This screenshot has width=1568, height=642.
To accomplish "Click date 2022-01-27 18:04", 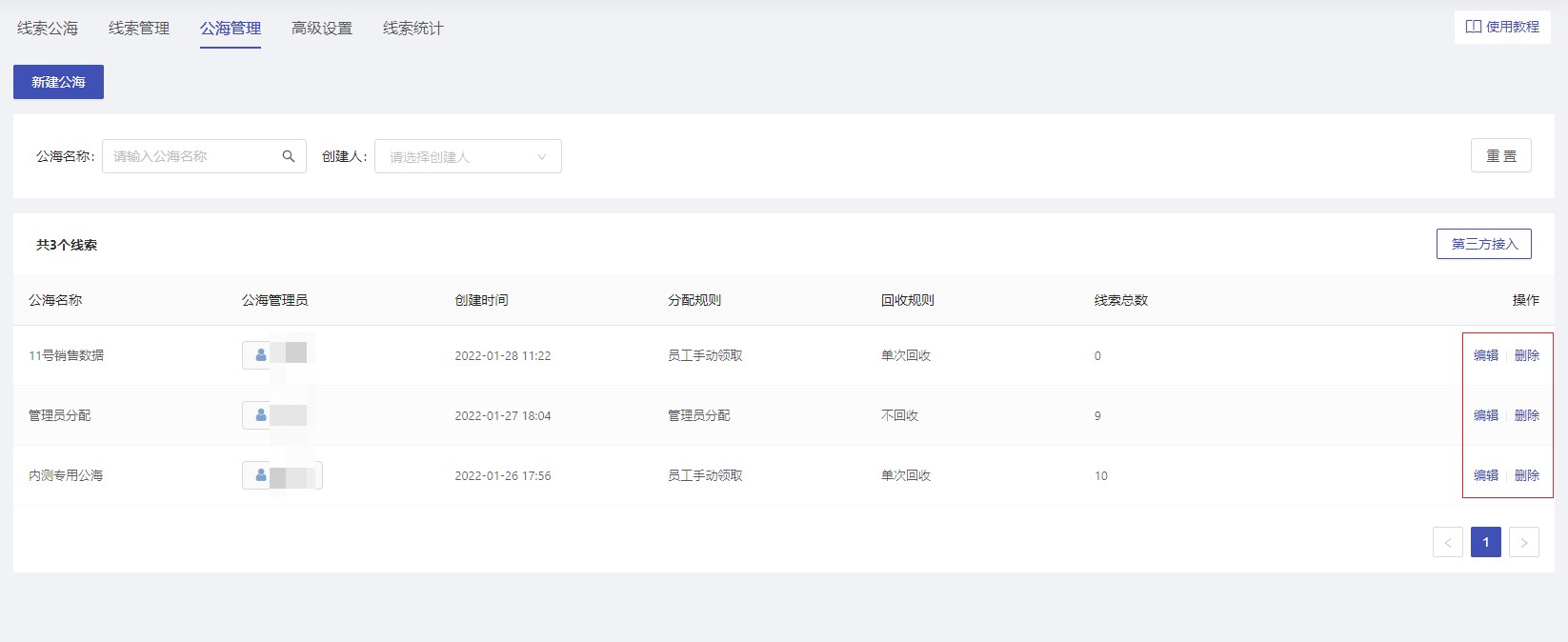I will click(x=503, y=415).
